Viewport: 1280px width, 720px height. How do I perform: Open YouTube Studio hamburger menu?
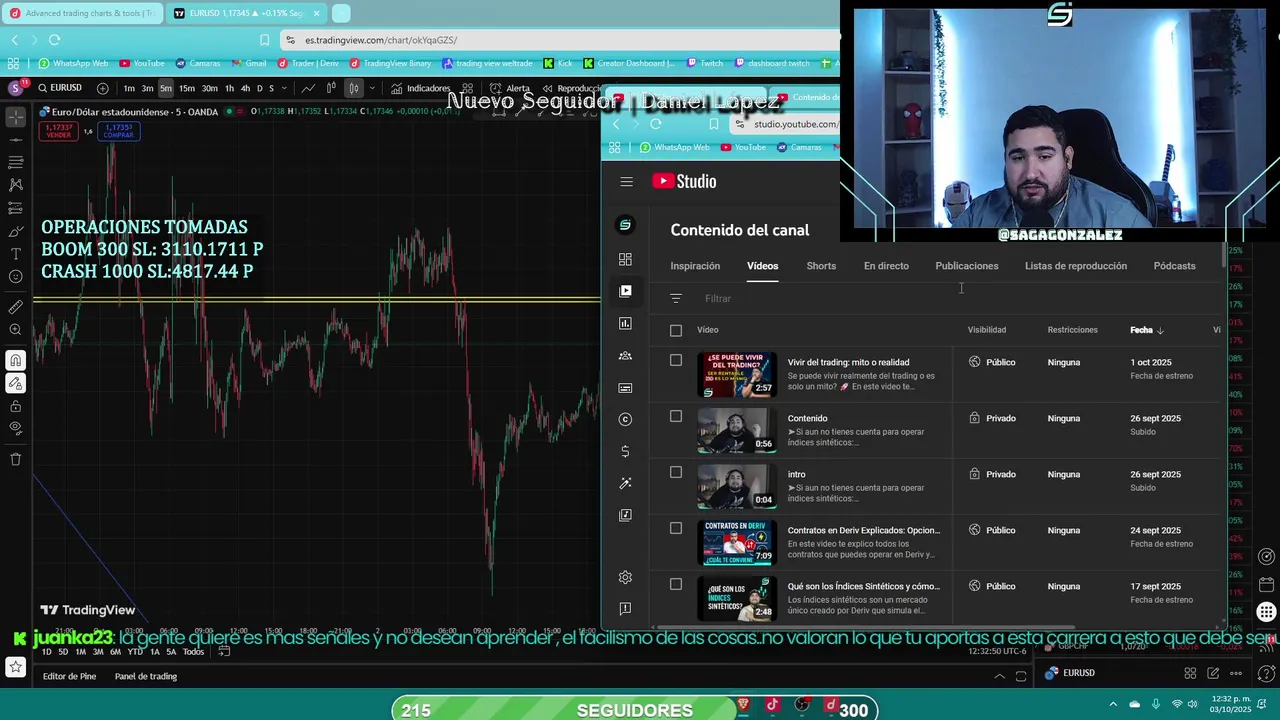[626, 181]
